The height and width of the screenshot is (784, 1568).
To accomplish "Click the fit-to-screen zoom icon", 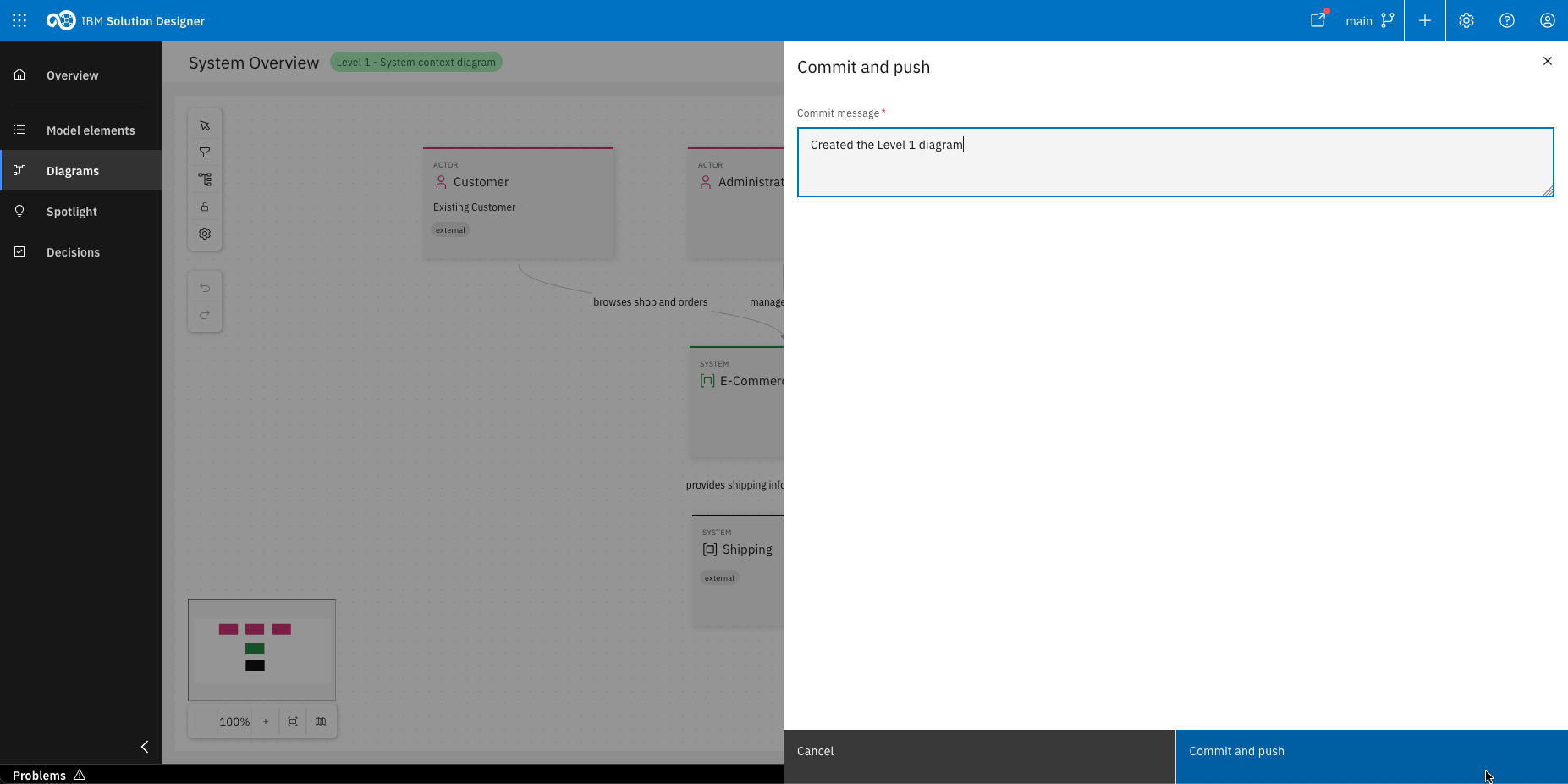I will (293, 721).
